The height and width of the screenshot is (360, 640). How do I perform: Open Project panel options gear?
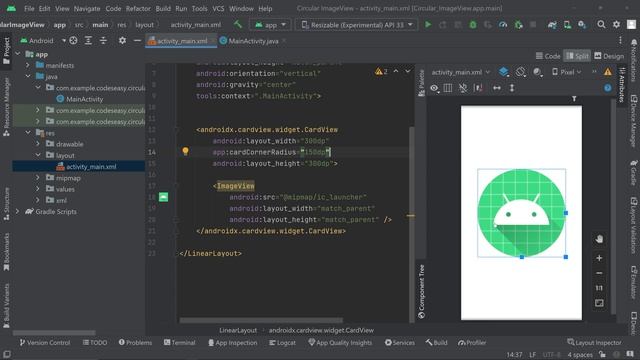pos(122,40)
